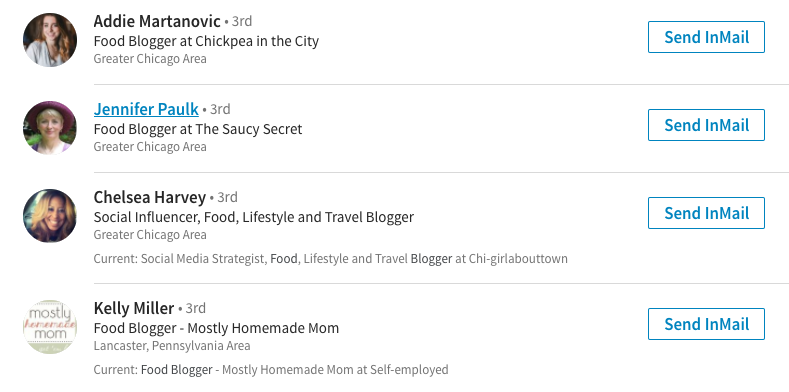Screen dimensions: 789x392
Task: Open Addie Martanovic's profile photo
Action: [50, 40]
